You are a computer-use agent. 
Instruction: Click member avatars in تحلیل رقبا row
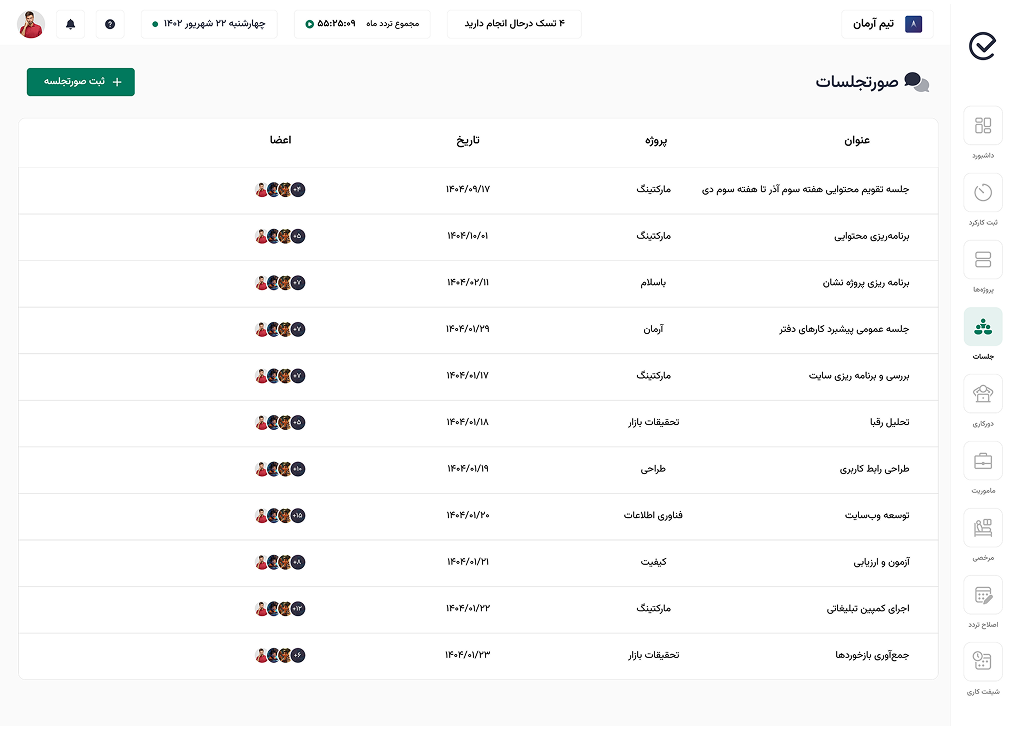coord(280,422)
